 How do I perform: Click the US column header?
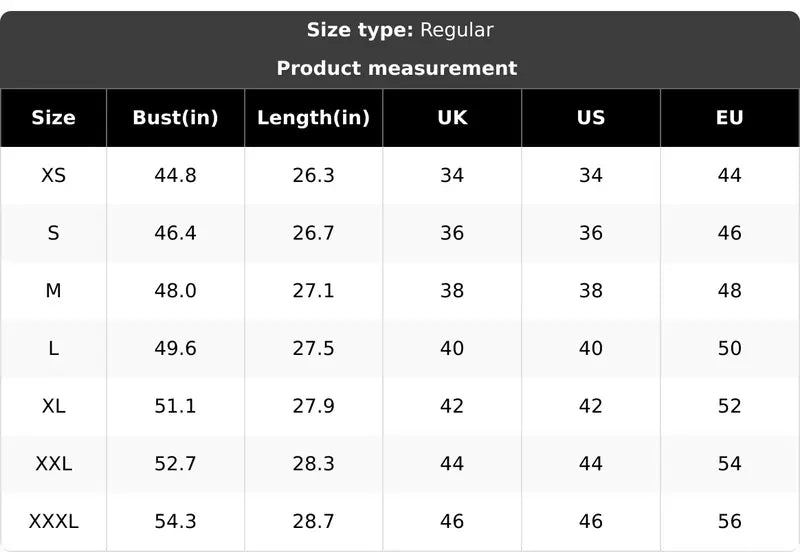coord(591,118)
